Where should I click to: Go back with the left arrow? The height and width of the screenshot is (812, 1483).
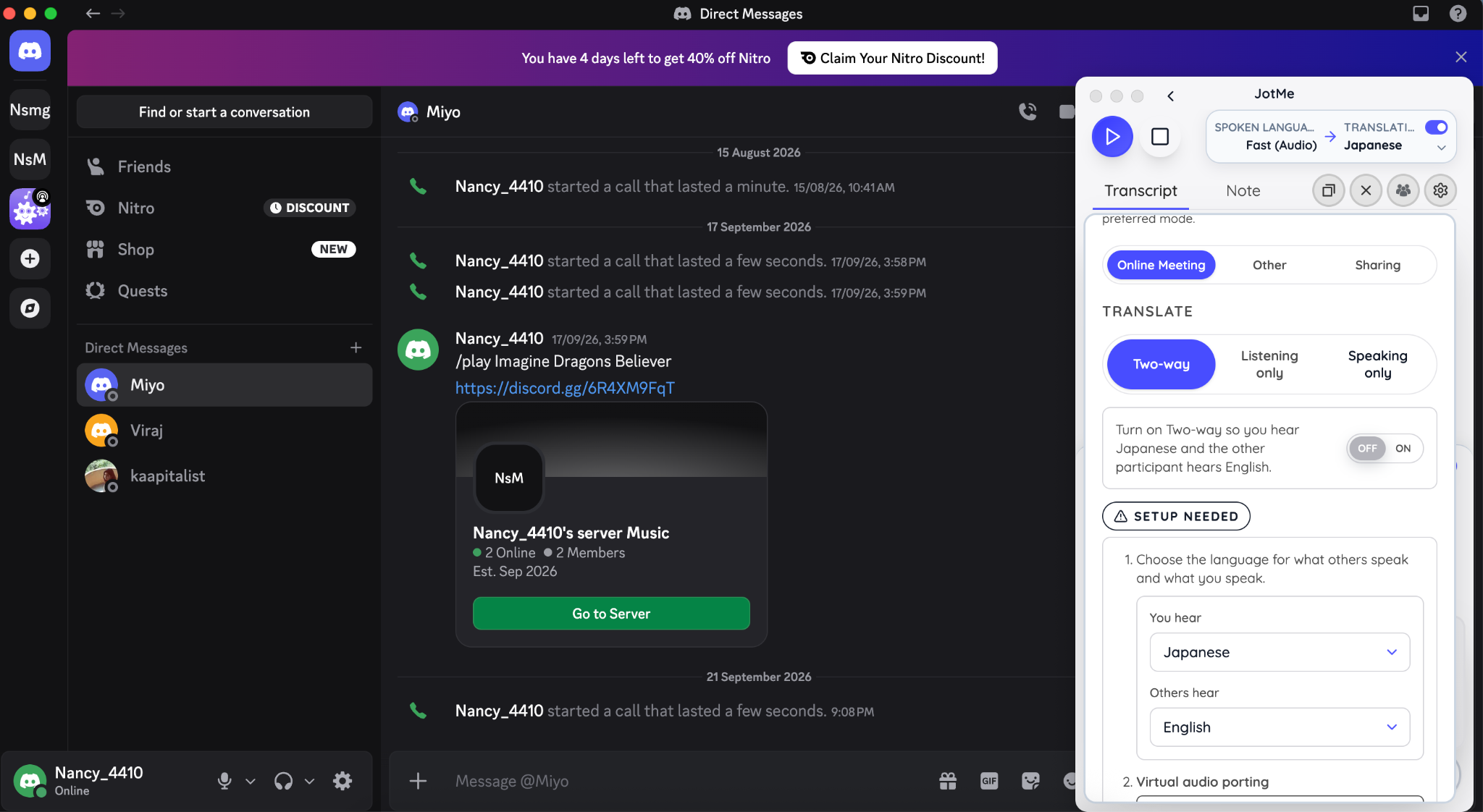coord(92,13)
